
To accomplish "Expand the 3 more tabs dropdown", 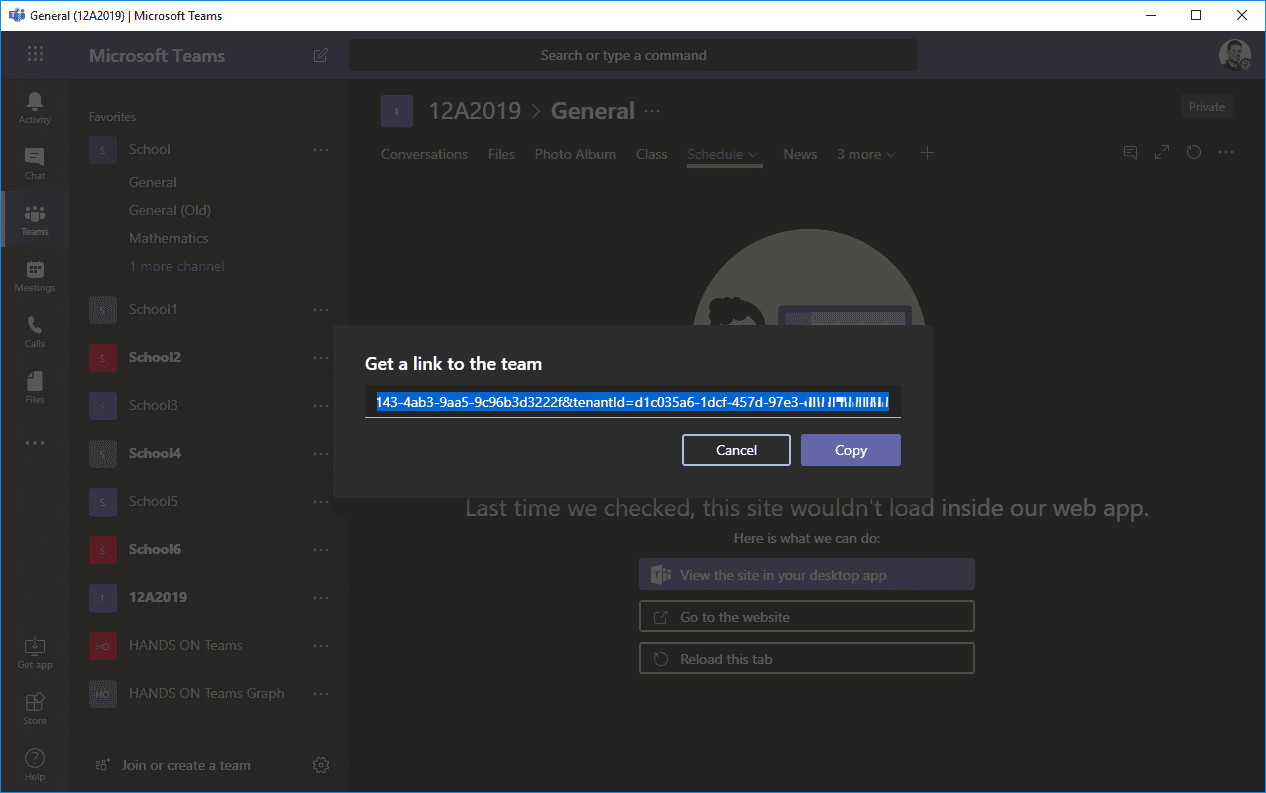I will tap(866, 155).
